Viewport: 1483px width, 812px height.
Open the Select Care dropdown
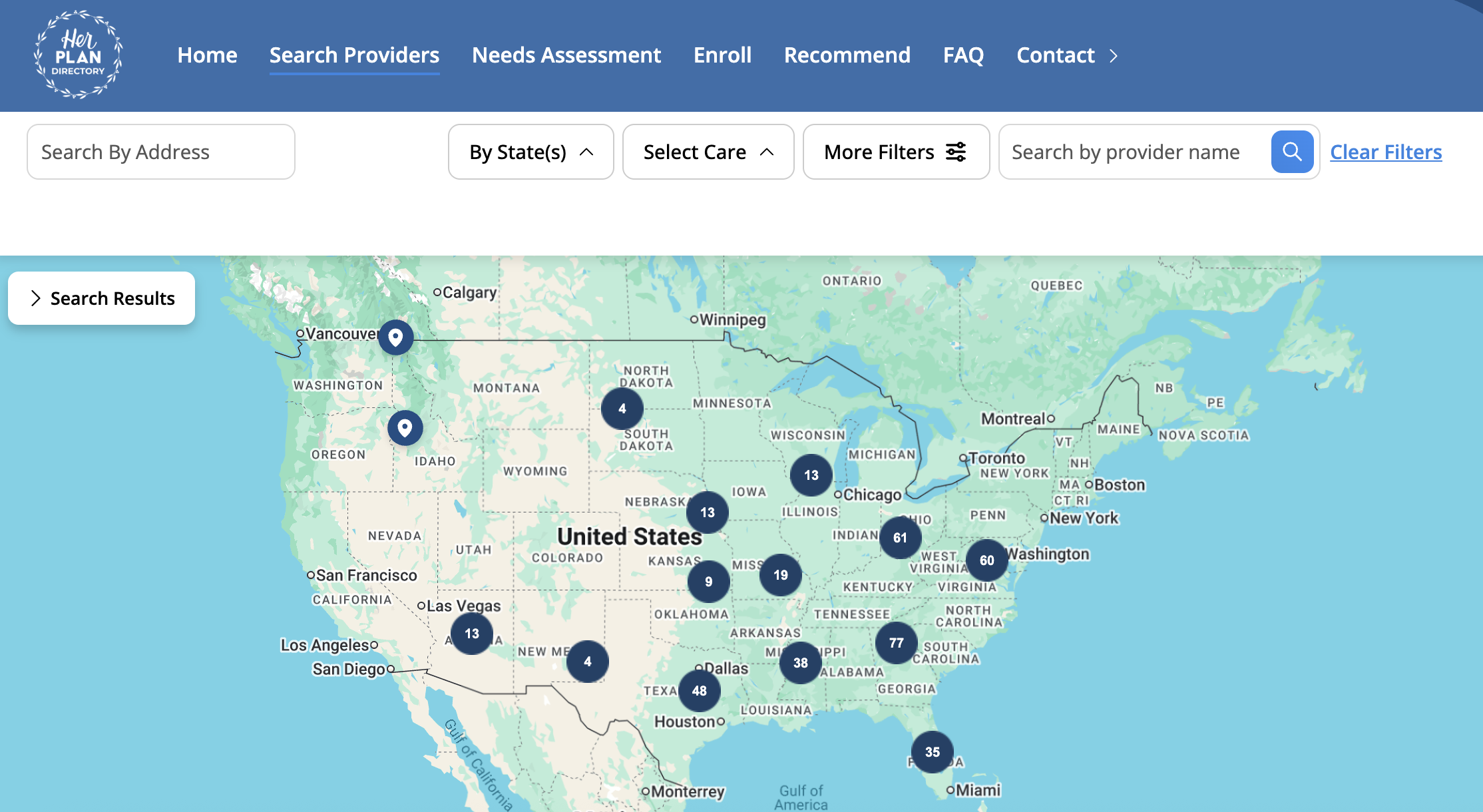708,152
